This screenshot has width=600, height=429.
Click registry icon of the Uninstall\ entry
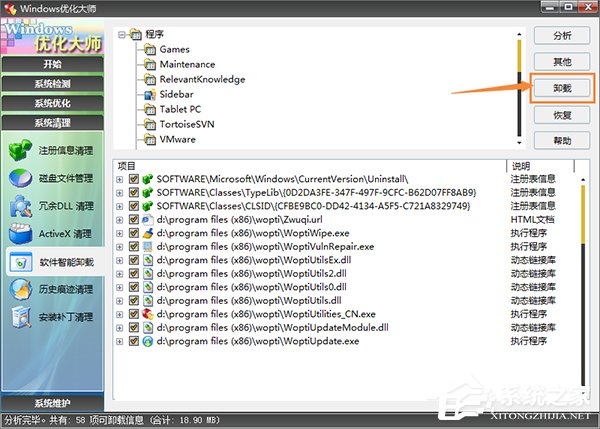(147, 179)
